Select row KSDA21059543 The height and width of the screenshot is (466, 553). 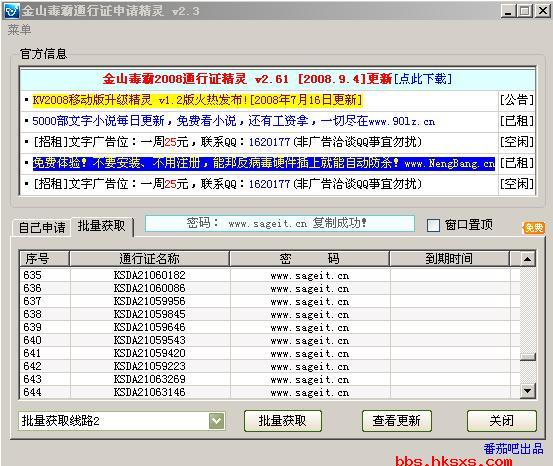(270, 340)
